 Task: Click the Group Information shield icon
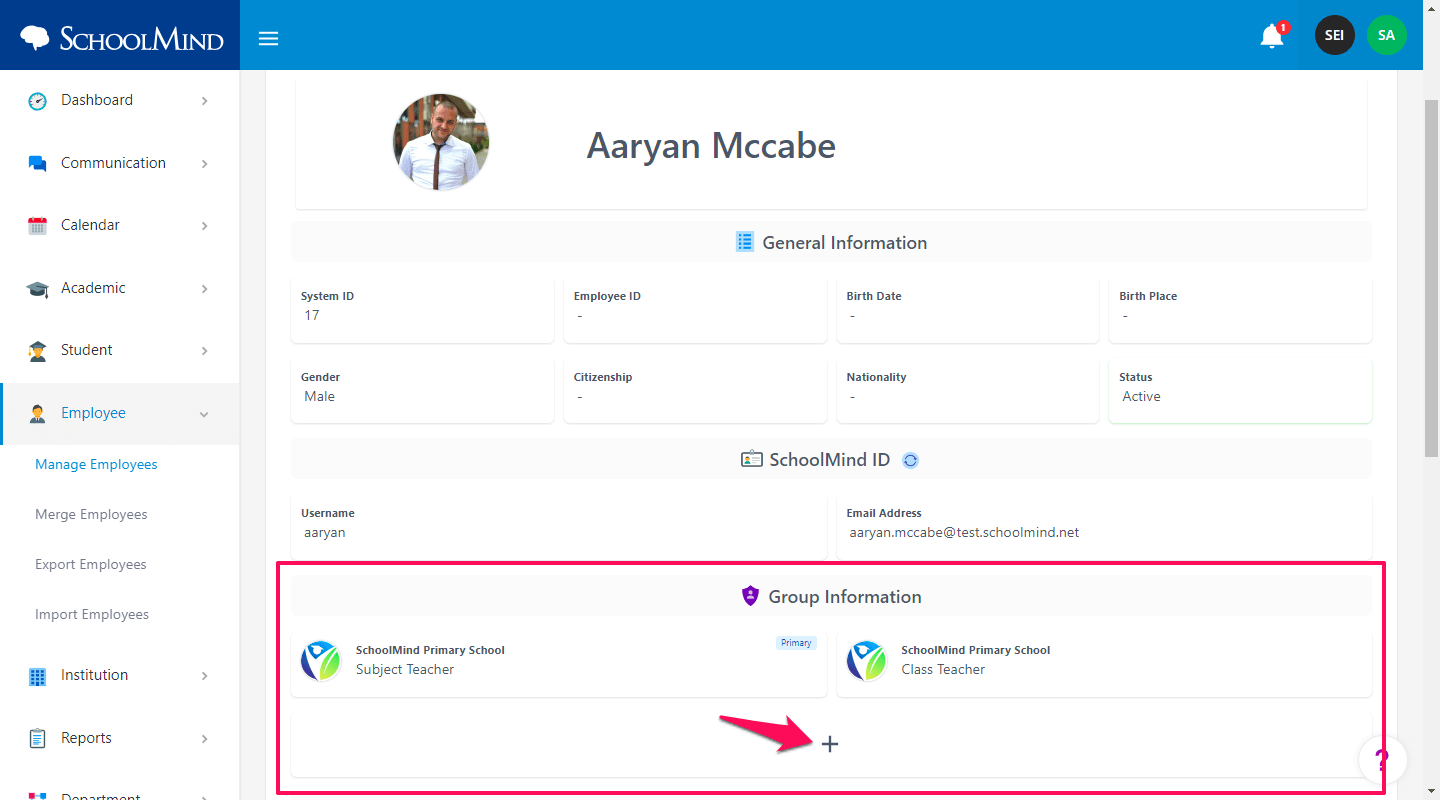coord(751,596)
